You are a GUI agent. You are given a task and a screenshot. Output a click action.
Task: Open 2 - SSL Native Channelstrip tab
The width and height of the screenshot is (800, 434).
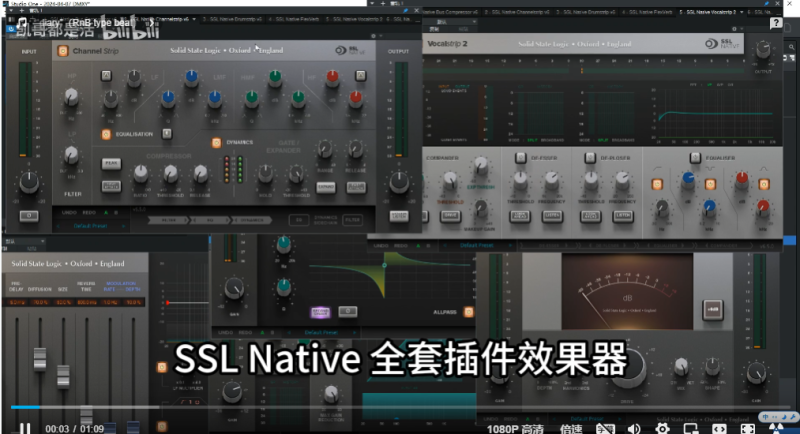click(x=517, y=12)
